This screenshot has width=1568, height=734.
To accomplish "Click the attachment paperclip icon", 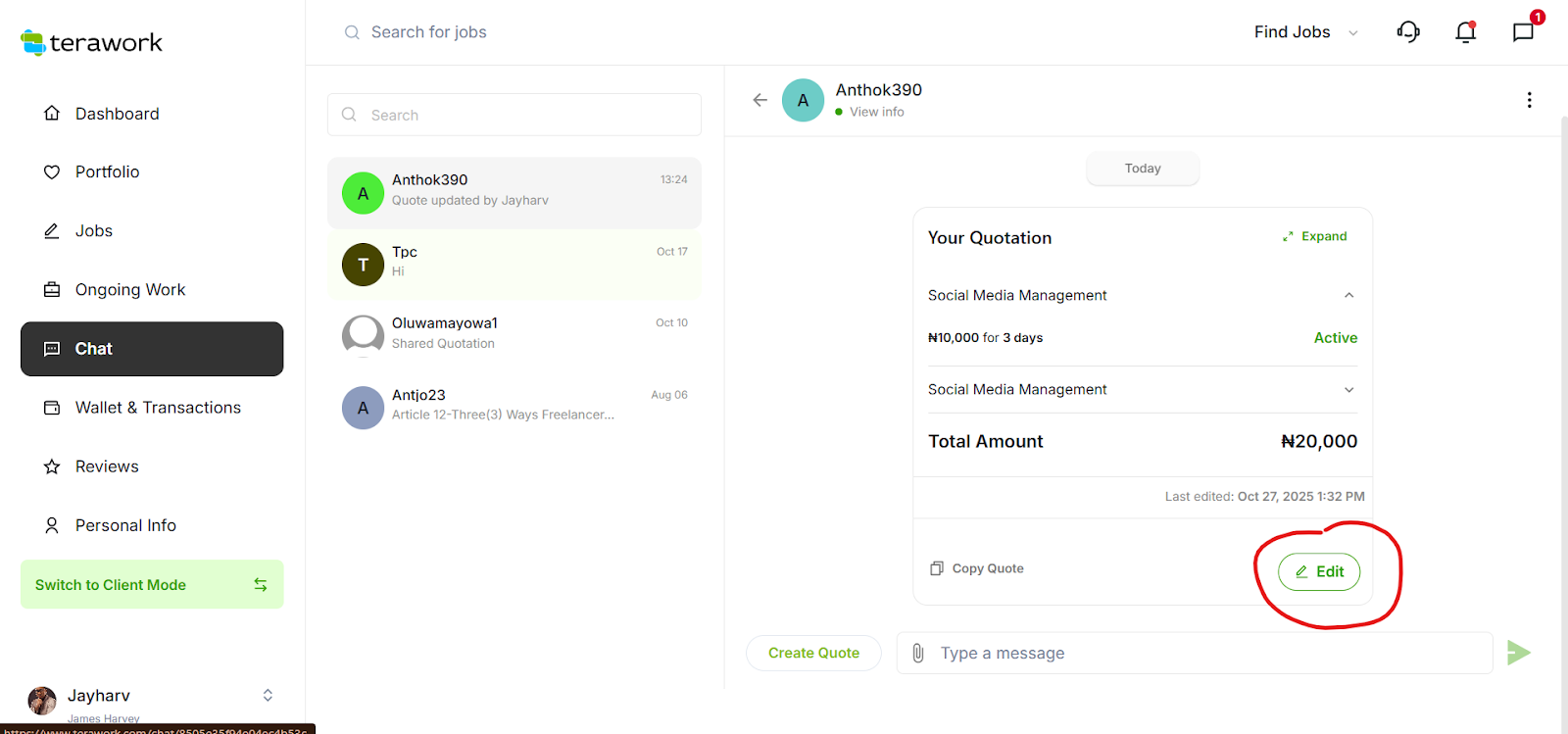I will click(x=918, y=653).
